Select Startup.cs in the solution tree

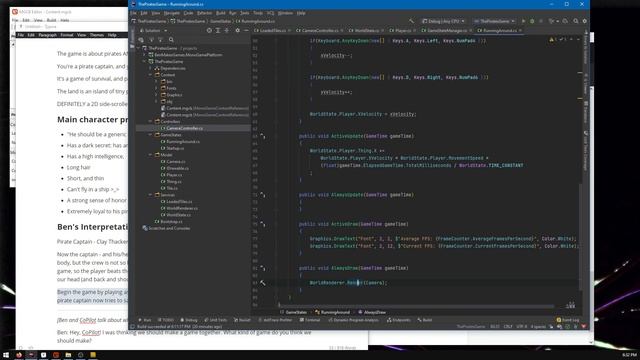point(175,148)
